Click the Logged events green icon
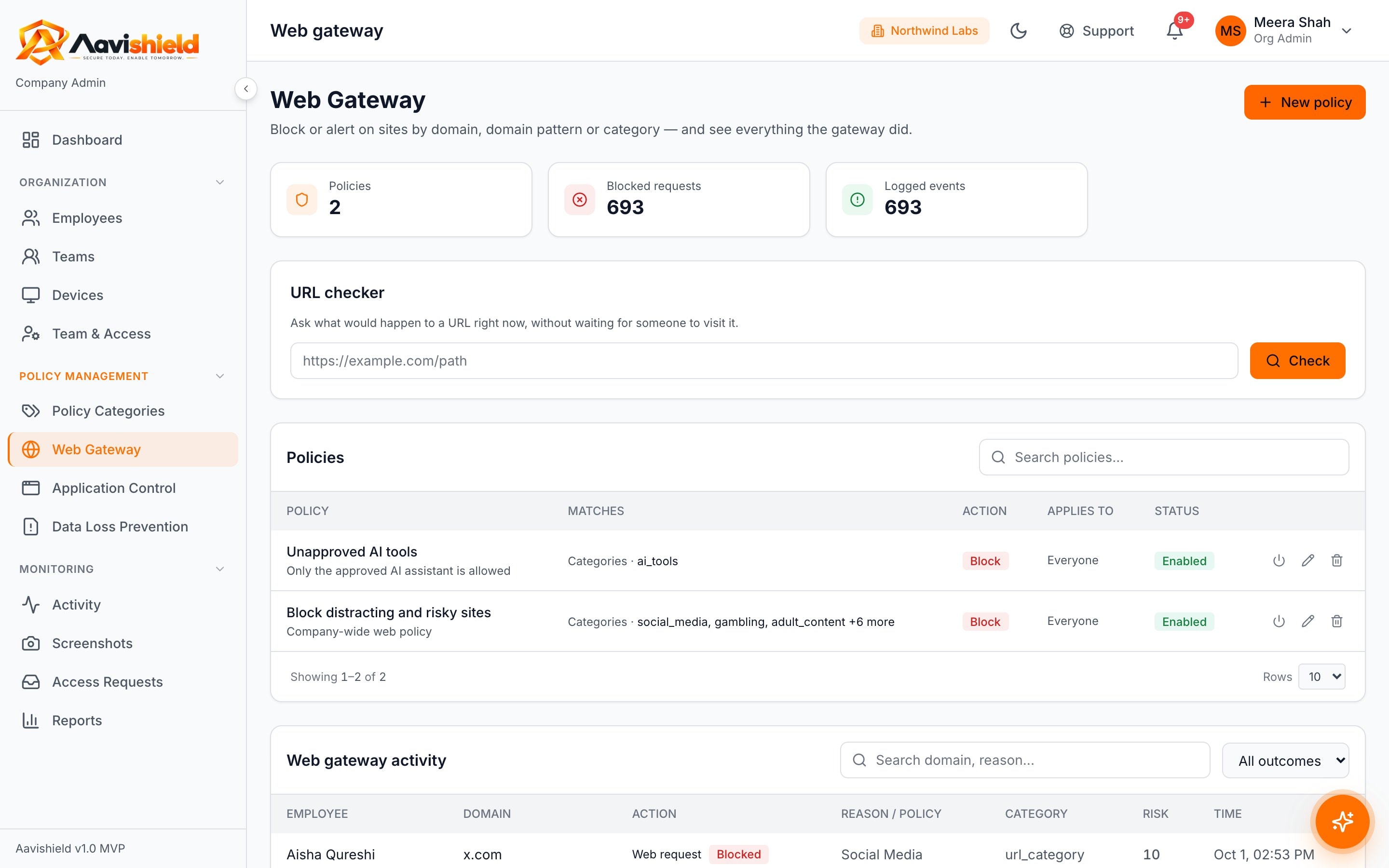 click(858, 199)
